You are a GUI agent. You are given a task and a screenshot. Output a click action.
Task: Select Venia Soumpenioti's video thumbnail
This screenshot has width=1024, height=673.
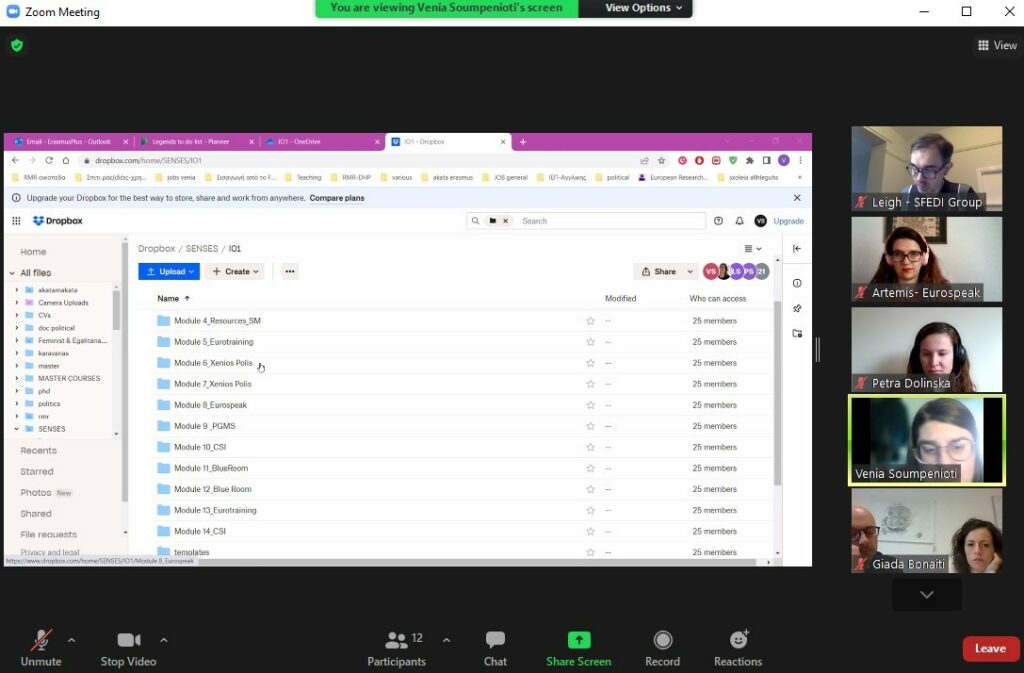click(x=927, y=441)
